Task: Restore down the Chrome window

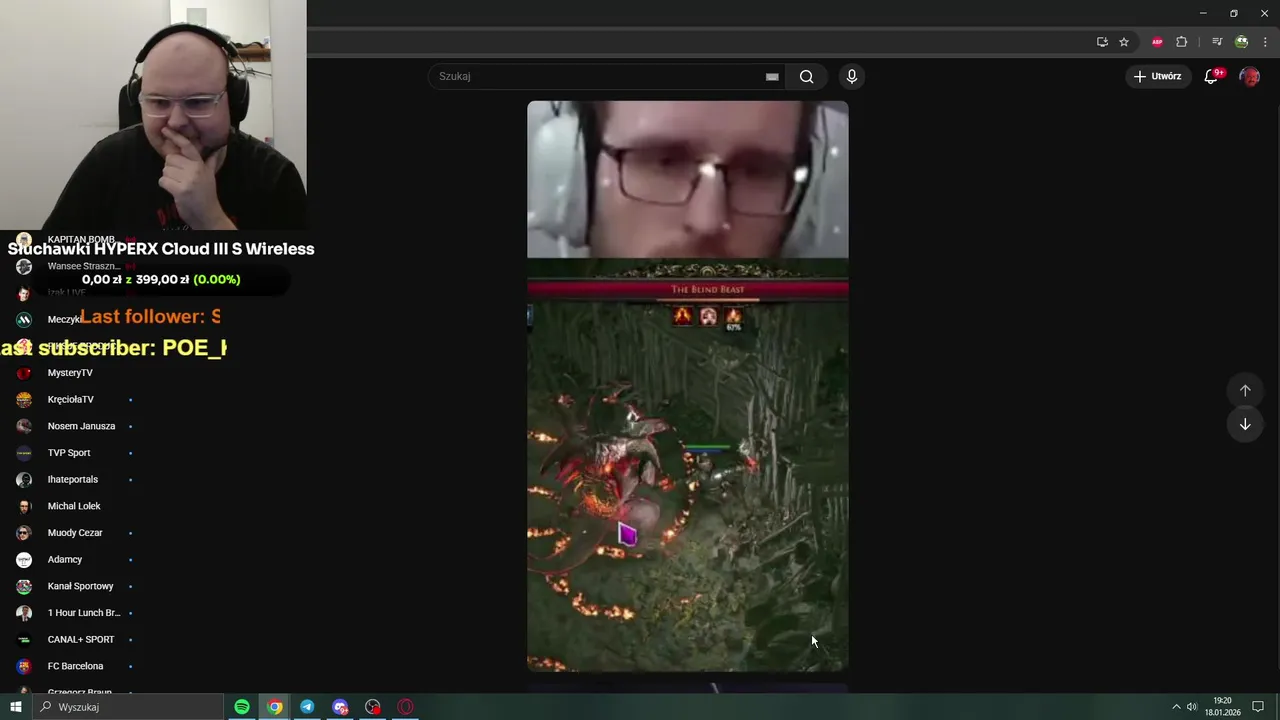Action: [1233, 13]
